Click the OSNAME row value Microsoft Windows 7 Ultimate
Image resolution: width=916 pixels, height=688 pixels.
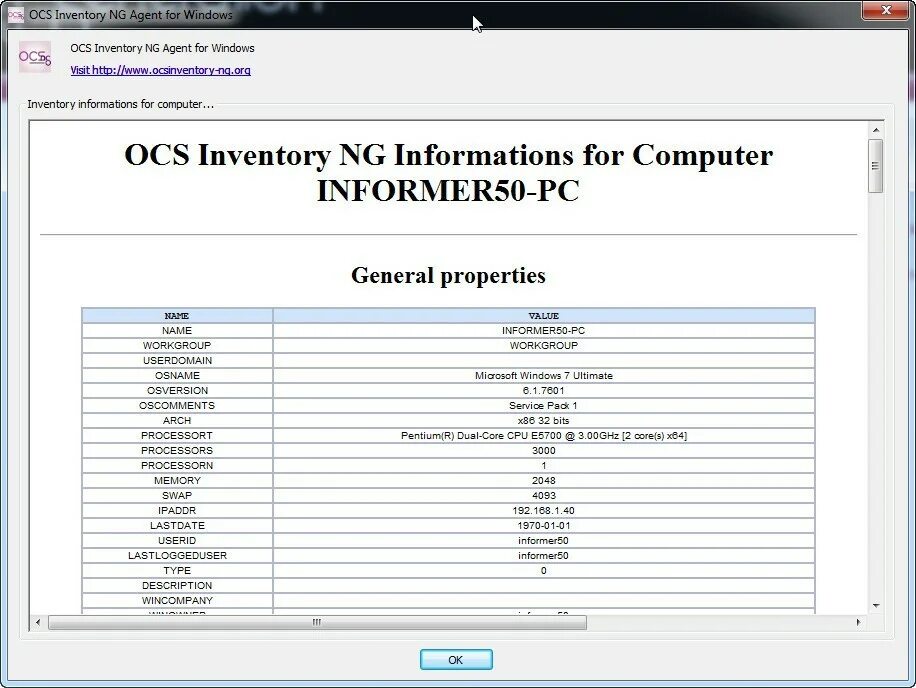tap(544, 375)
